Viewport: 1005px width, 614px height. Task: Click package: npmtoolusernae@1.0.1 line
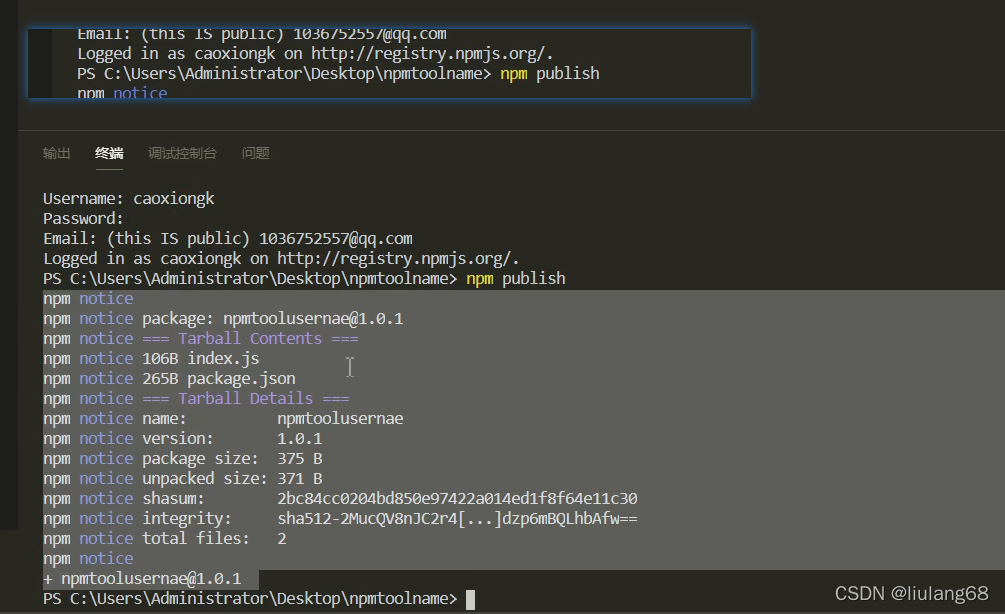[223, 319]
